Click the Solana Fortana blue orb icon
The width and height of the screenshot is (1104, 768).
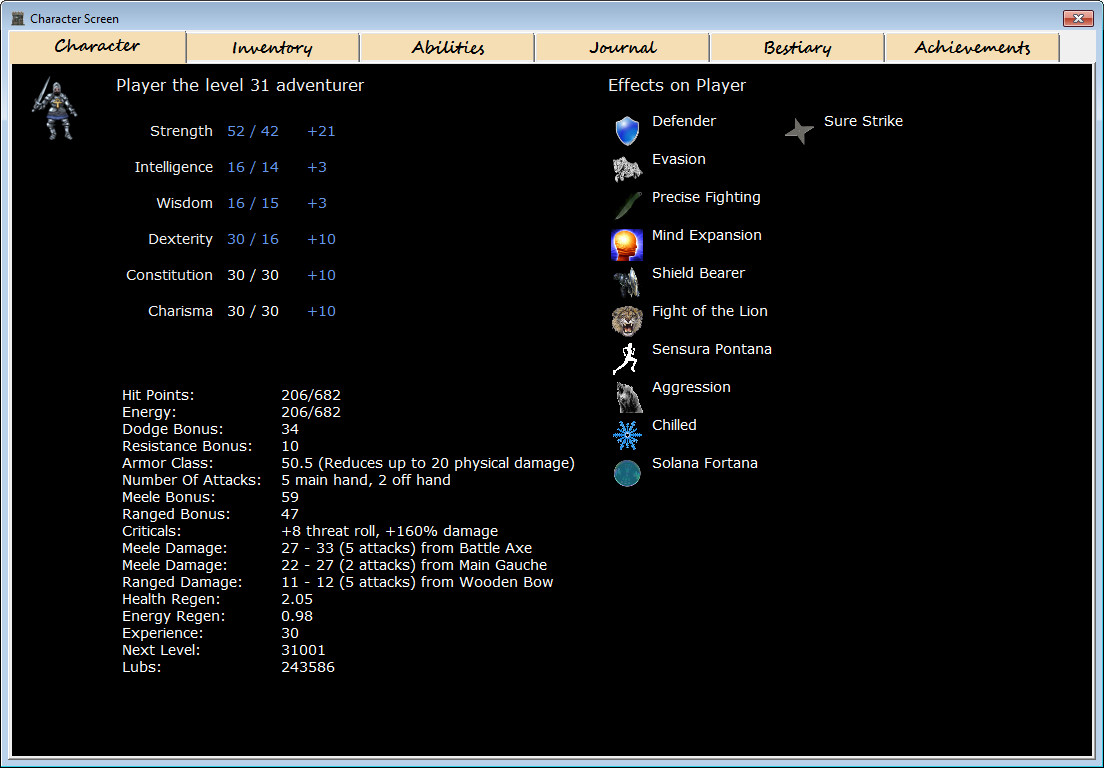626,470
